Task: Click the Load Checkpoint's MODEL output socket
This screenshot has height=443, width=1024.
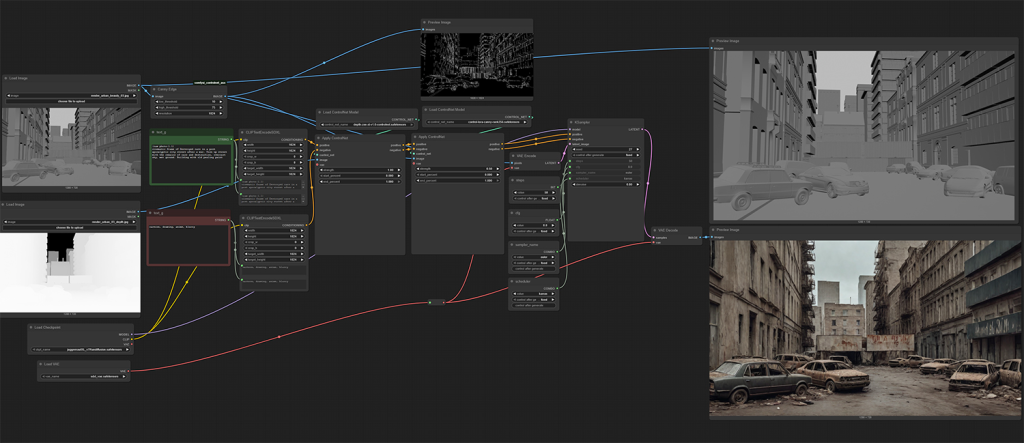Action: (x=131, y=335)
